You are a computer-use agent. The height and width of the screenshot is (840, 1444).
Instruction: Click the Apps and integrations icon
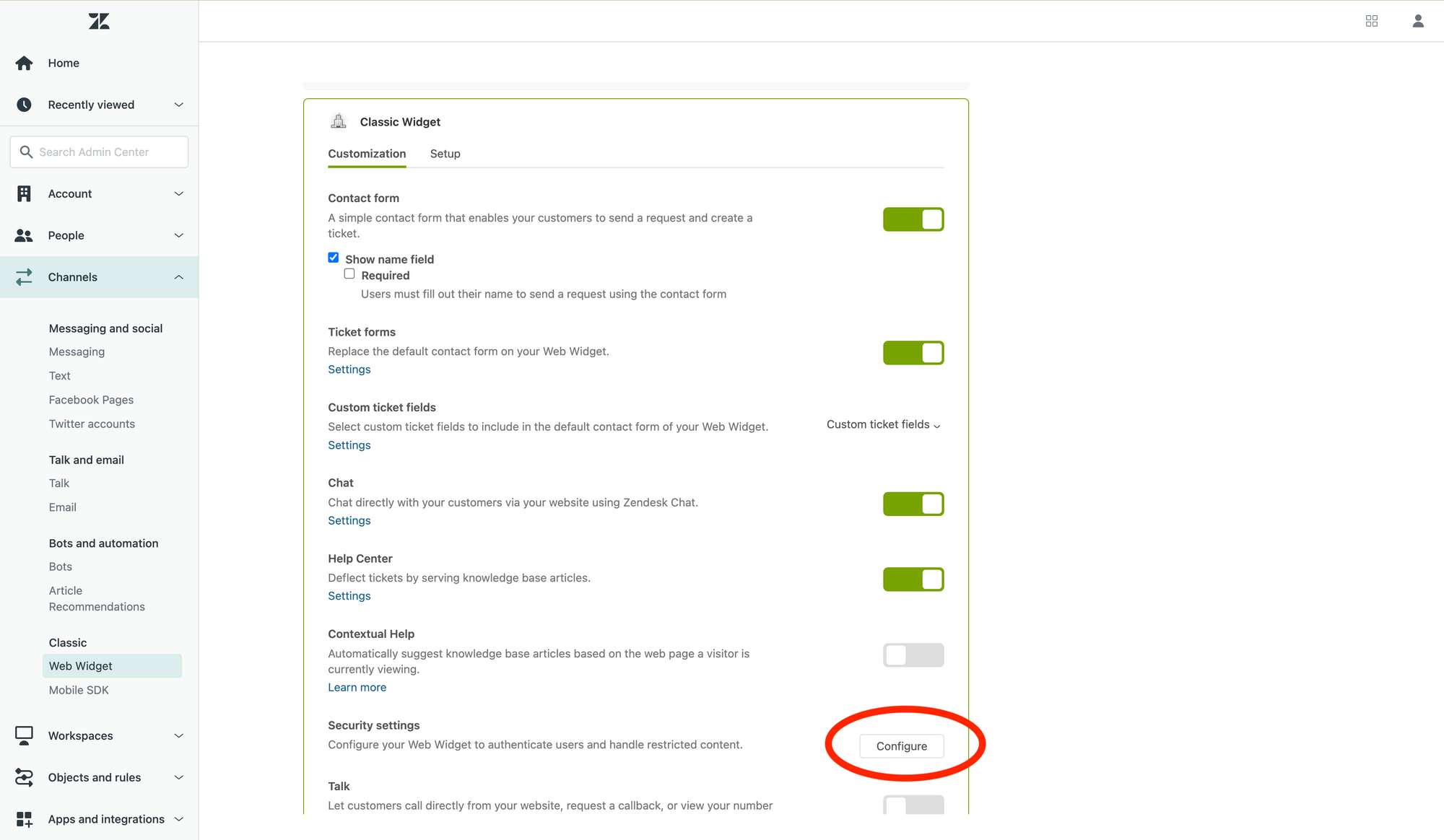(24, 819)
